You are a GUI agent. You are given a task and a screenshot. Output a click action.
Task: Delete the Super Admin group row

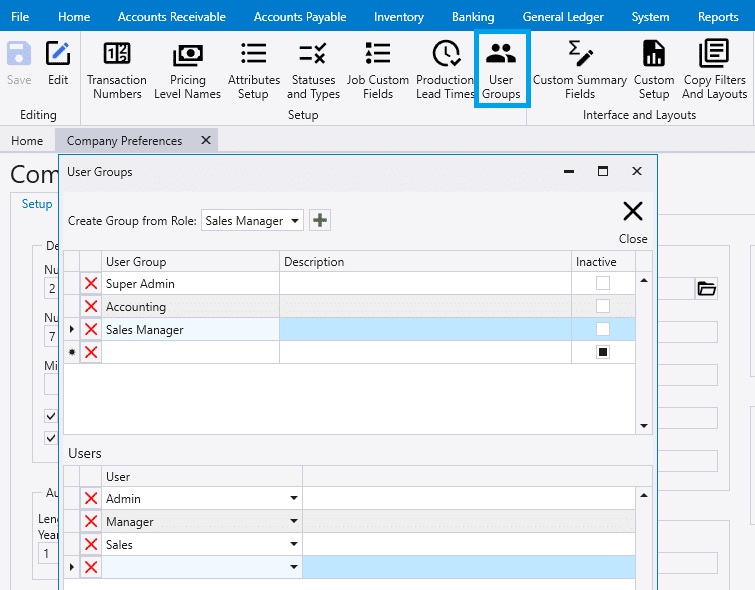point(91,283)
